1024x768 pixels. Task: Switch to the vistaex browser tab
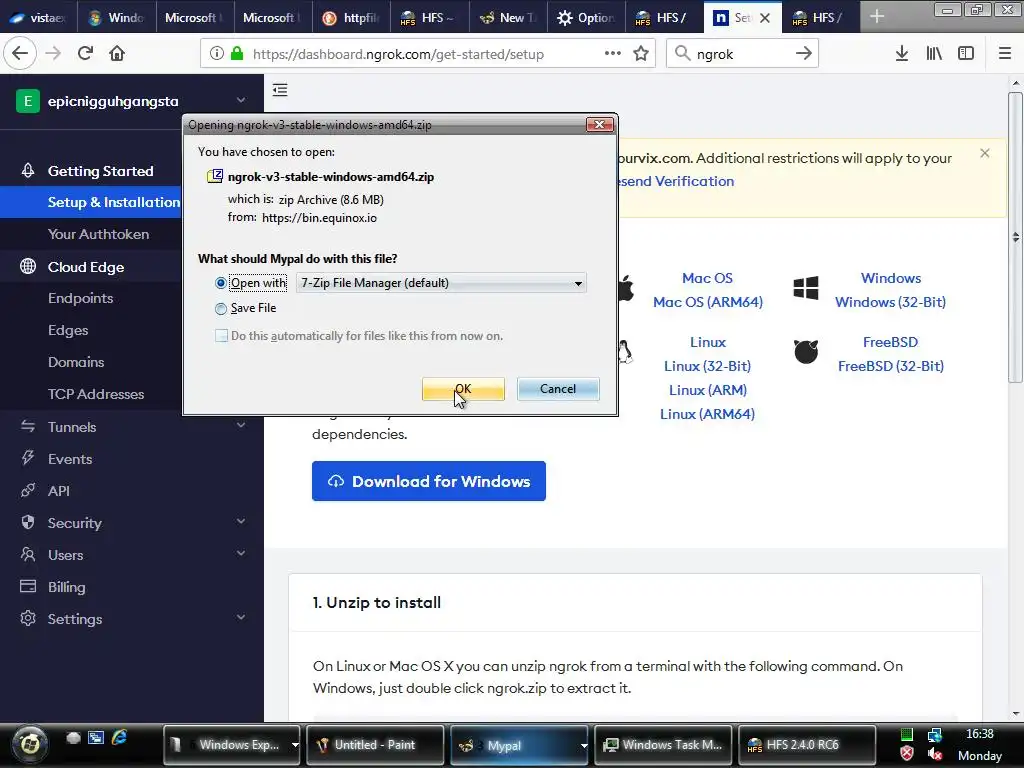[39, 18]
